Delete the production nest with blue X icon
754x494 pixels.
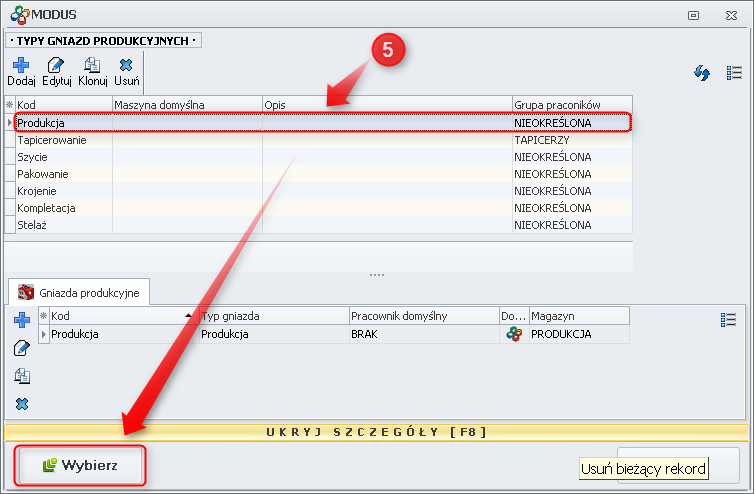(22, 404)
